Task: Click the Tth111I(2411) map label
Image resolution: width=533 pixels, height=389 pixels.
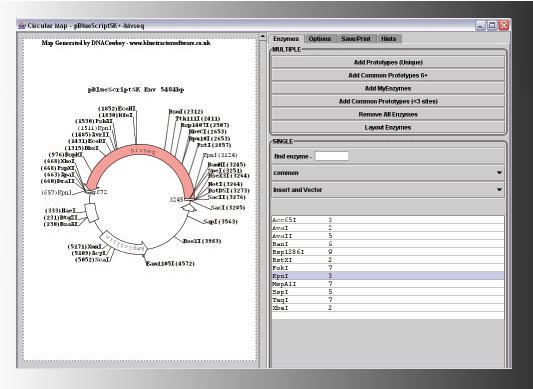Action: coord(198,118)
